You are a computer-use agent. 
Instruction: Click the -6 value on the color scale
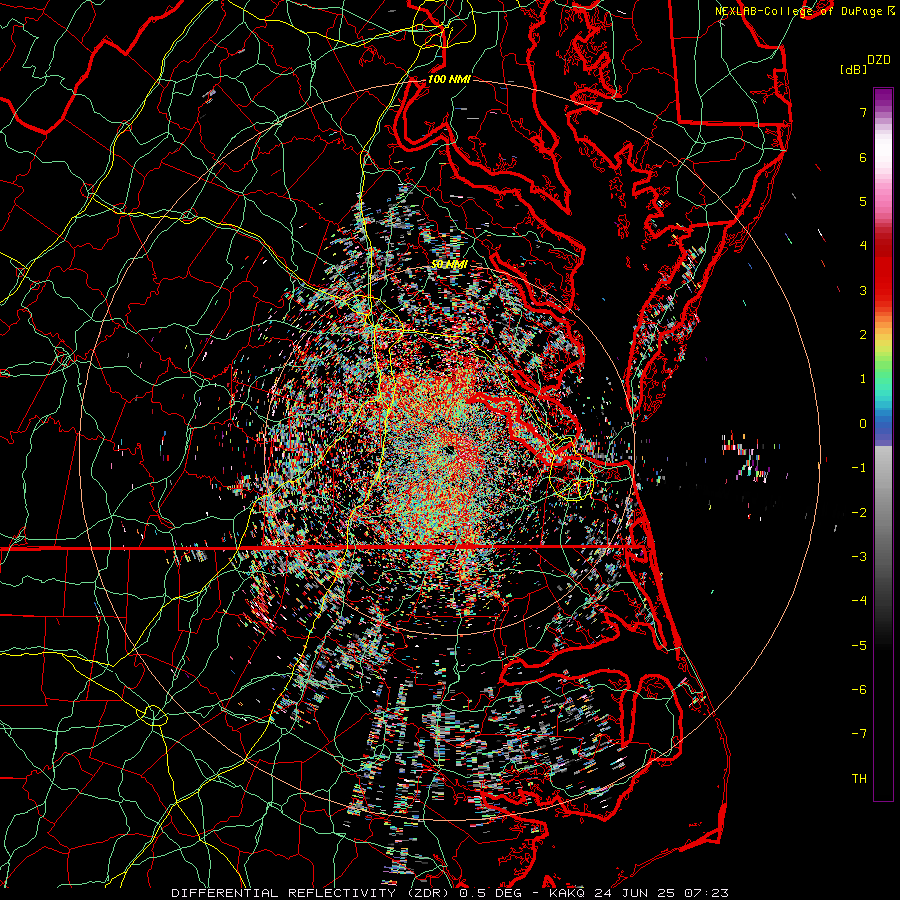pyautogui.click(x=859, y=689)
